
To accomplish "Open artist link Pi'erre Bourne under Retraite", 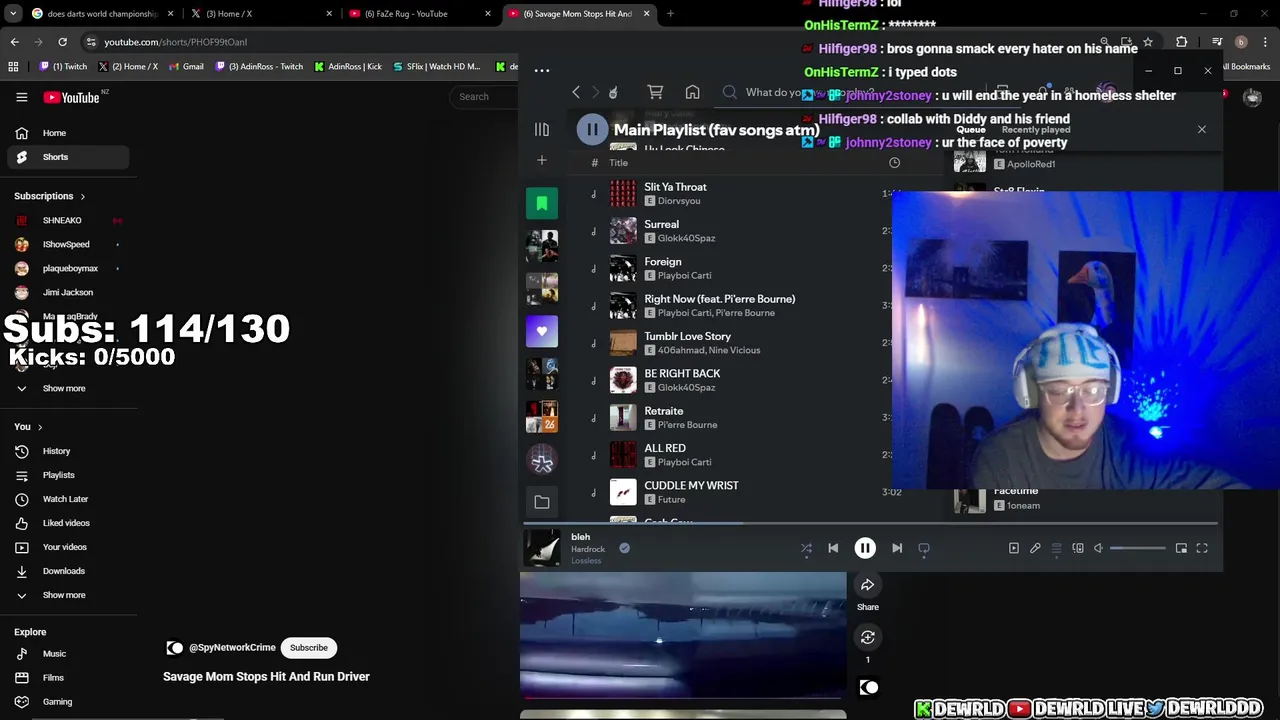I will pyautogui.click(x=687, y=425).
